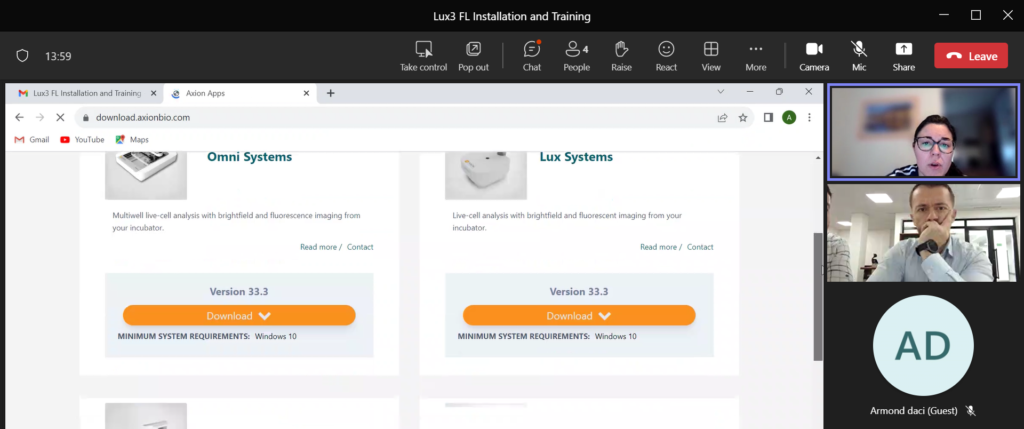Go back in the browser
The height and width of the screenshot is (429, 1024).
point(20,118)
